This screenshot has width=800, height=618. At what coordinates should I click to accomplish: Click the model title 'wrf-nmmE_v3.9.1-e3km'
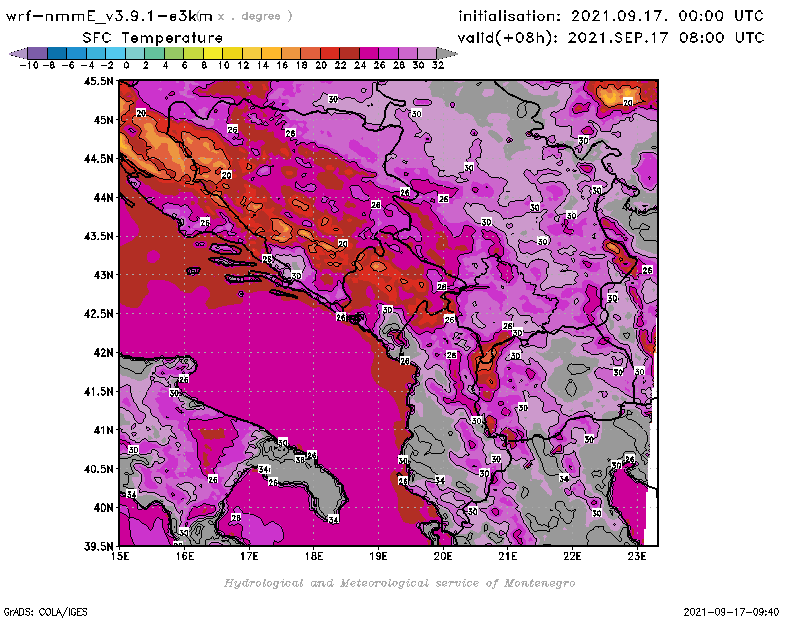click(109, 16)
